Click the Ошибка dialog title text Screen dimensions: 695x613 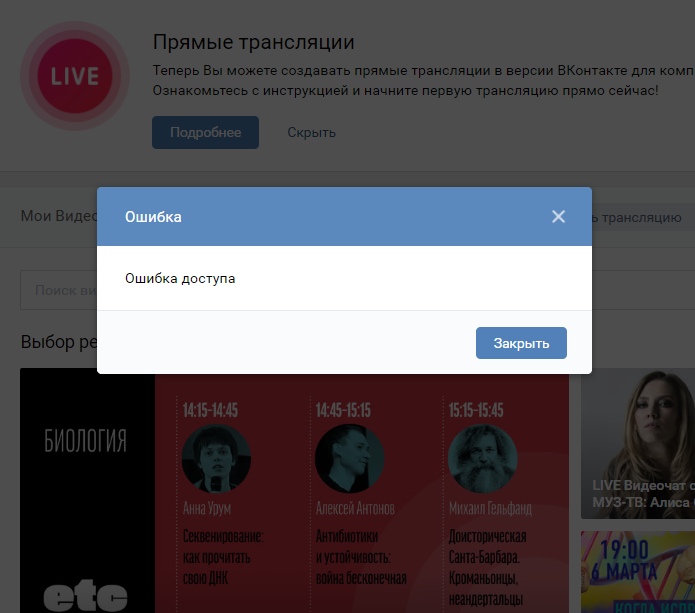(x=153, y=217)
